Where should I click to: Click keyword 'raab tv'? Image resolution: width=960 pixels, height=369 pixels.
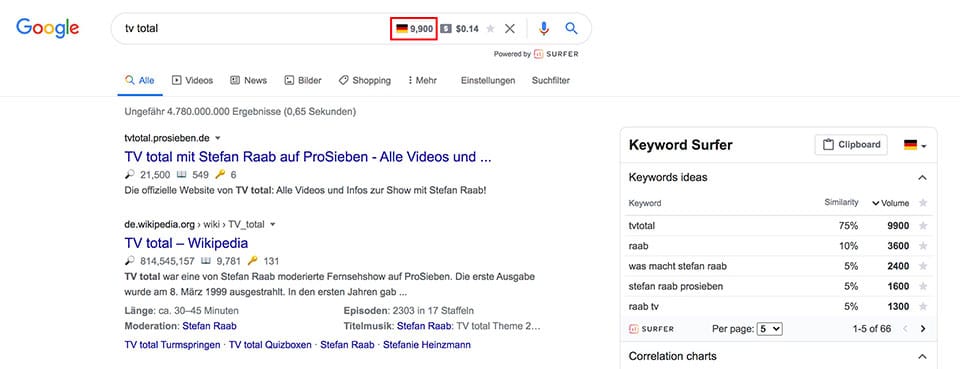[x=643, y=307]
